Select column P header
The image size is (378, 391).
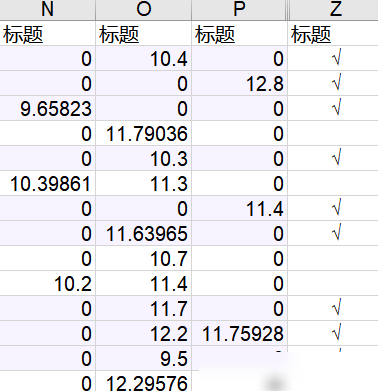(x=239, y=9)
